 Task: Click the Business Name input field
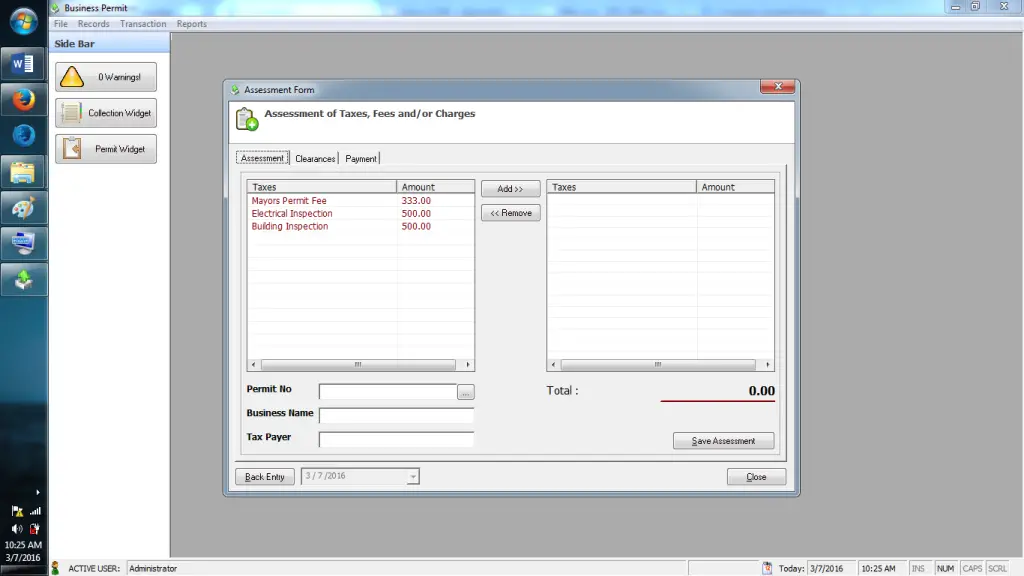point(396,415)
